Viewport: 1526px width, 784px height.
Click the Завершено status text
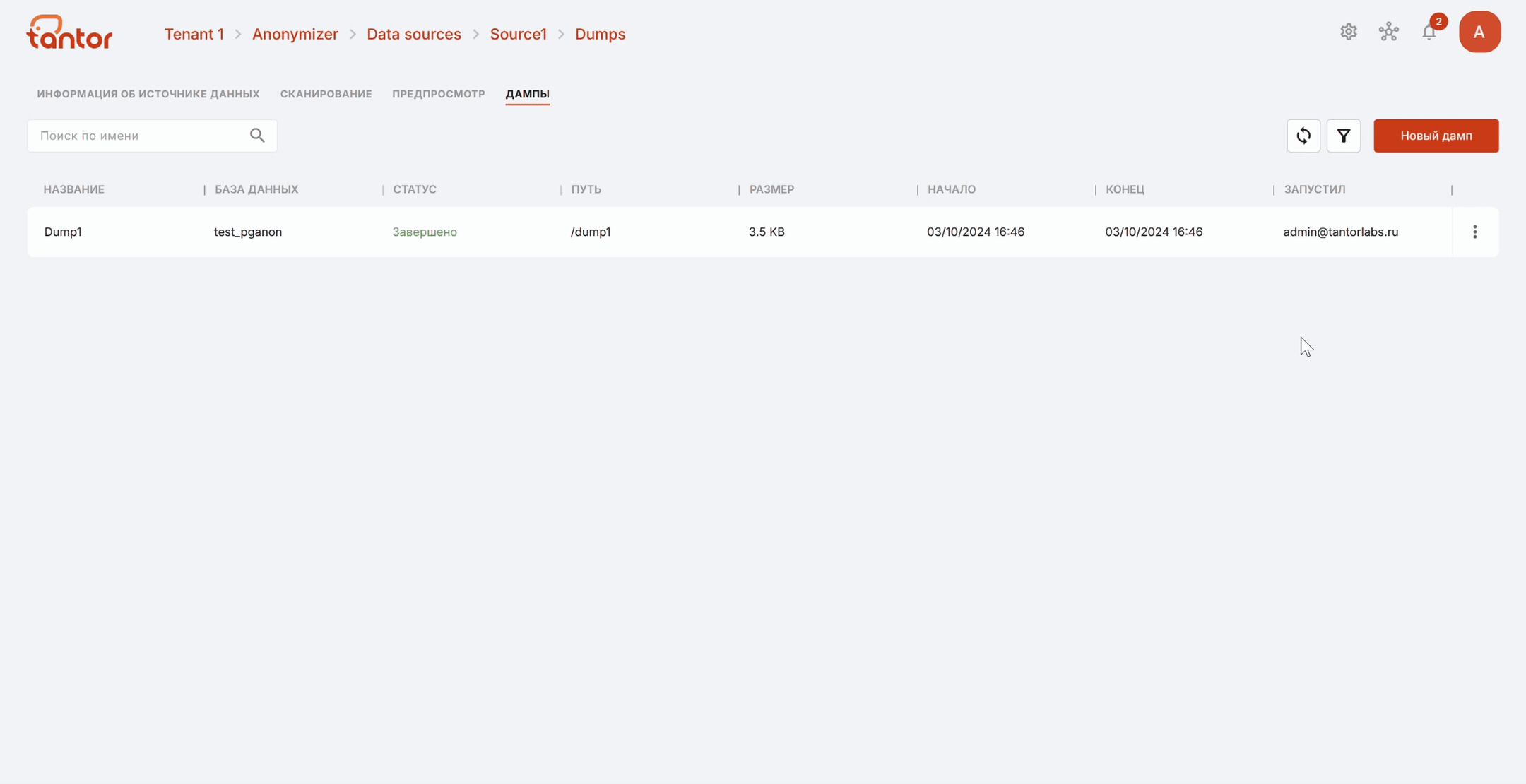click(425, 232)
